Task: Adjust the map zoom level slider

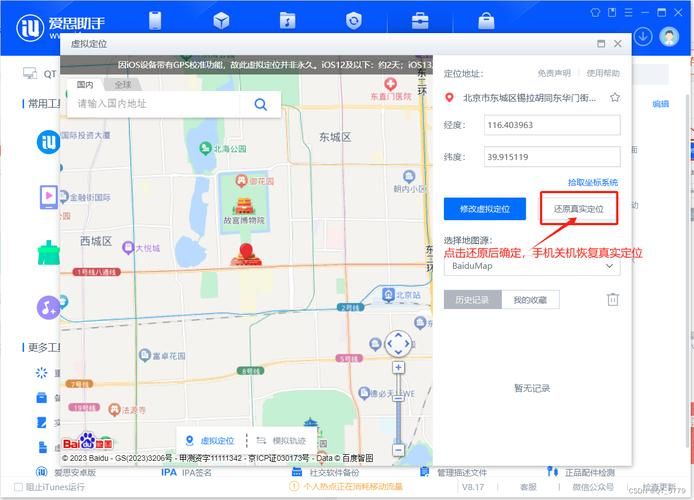Action: point(398,398)
